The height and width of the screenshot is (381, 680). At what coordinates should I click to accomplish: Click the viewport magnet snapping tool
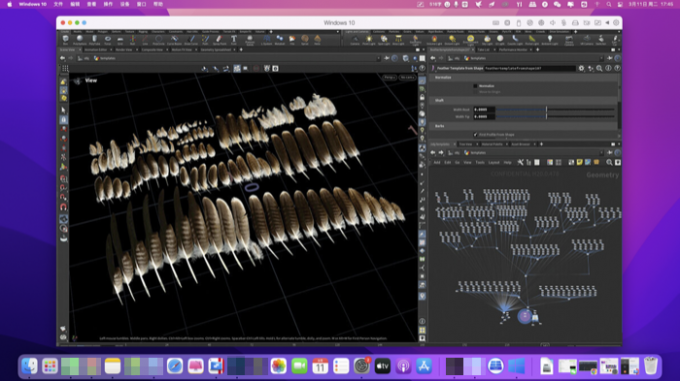pos(64,207)
